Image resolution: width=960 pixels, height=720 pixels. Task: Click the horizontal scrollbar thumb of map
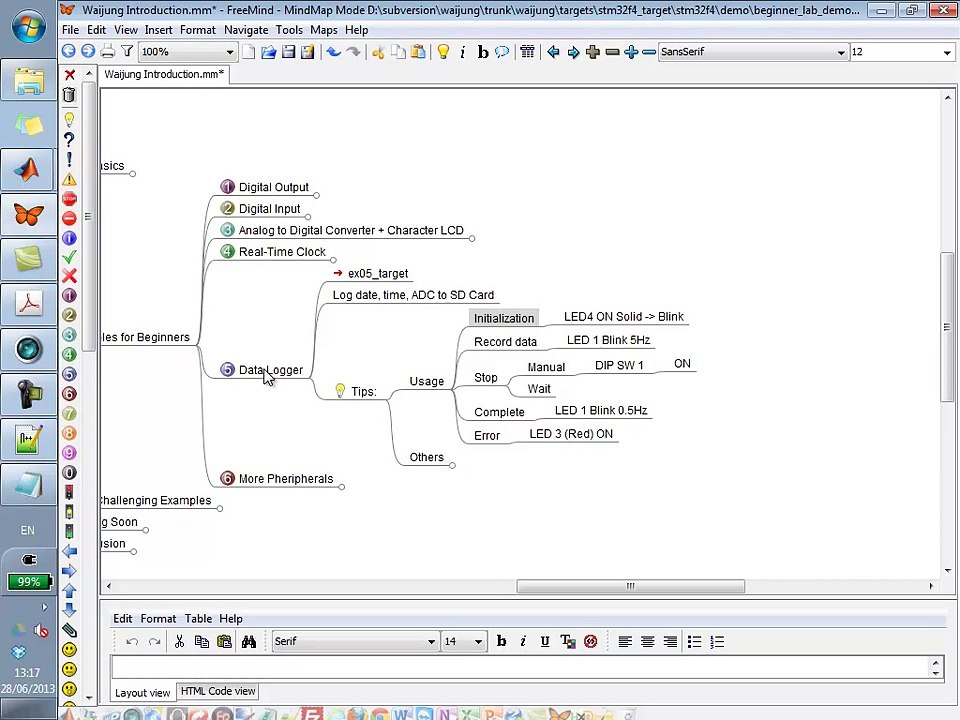(631, 586)
